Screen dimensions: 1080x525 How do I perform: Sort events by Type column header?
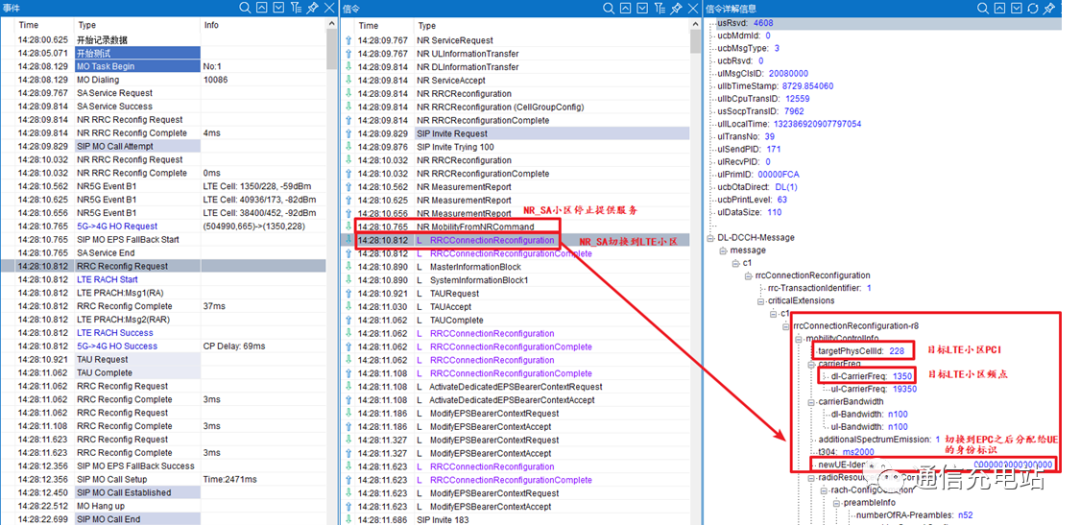86,25
